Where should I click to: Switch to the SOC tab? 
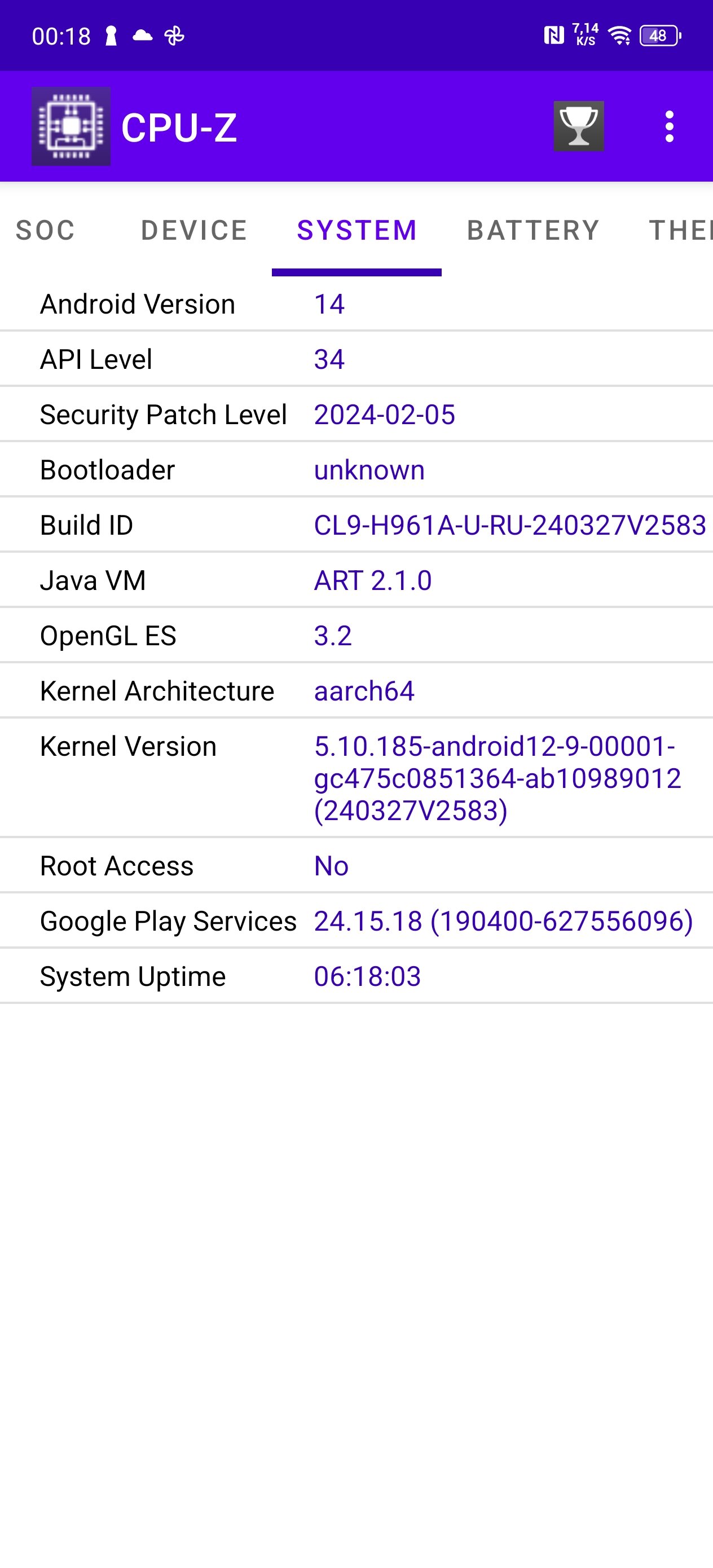(x=45, y=231)
